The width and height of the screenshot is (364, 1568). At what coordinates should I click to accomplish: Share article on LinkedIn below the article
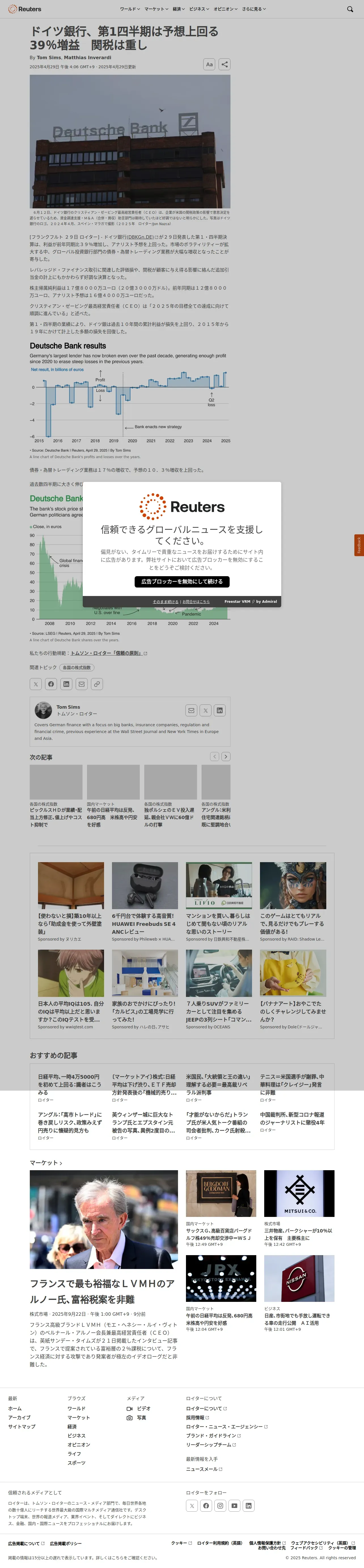coord(66,684)
